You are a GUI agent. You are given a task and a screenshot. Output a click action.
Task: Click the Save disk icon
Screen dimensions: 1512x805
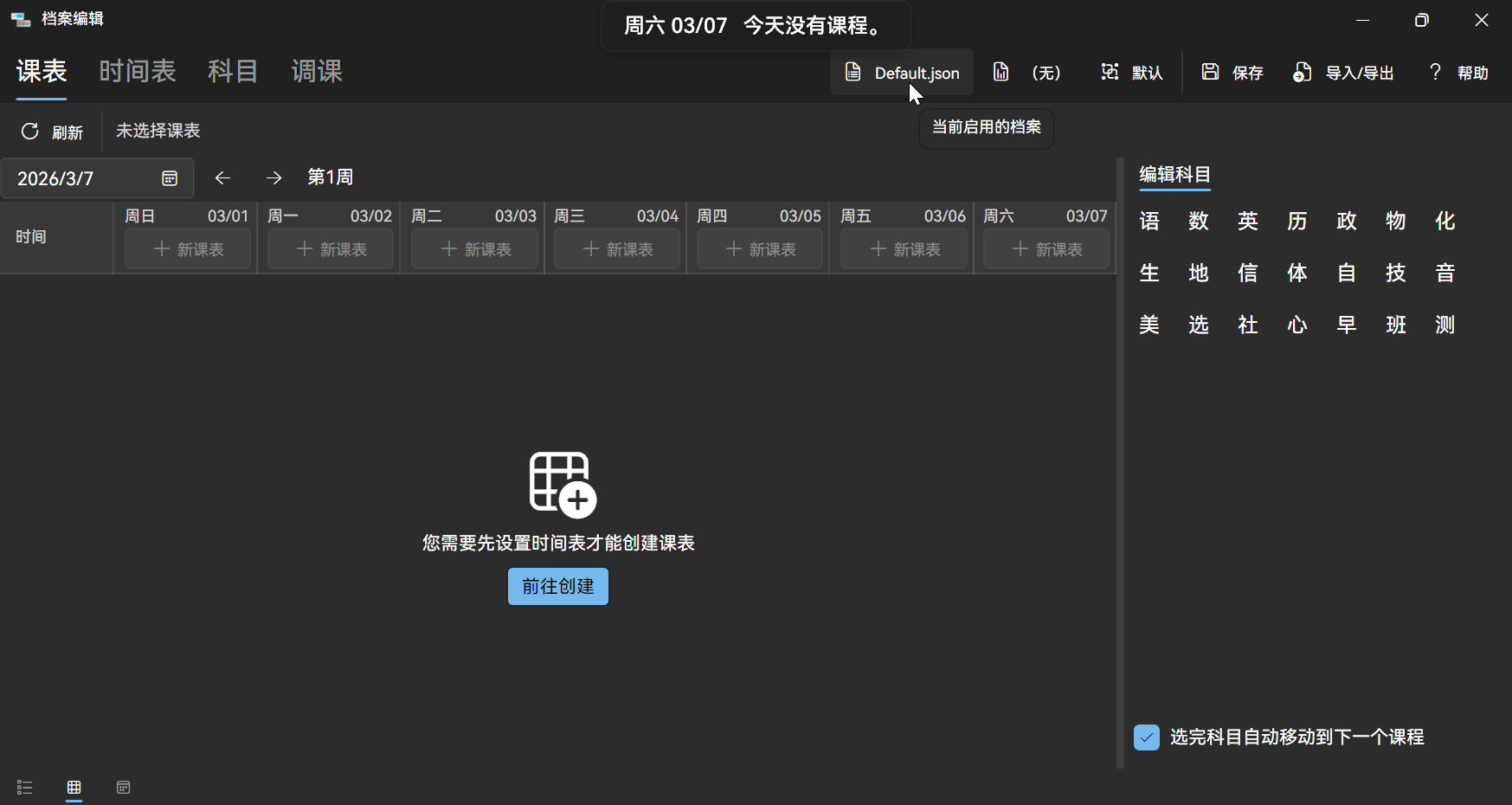1210,72
